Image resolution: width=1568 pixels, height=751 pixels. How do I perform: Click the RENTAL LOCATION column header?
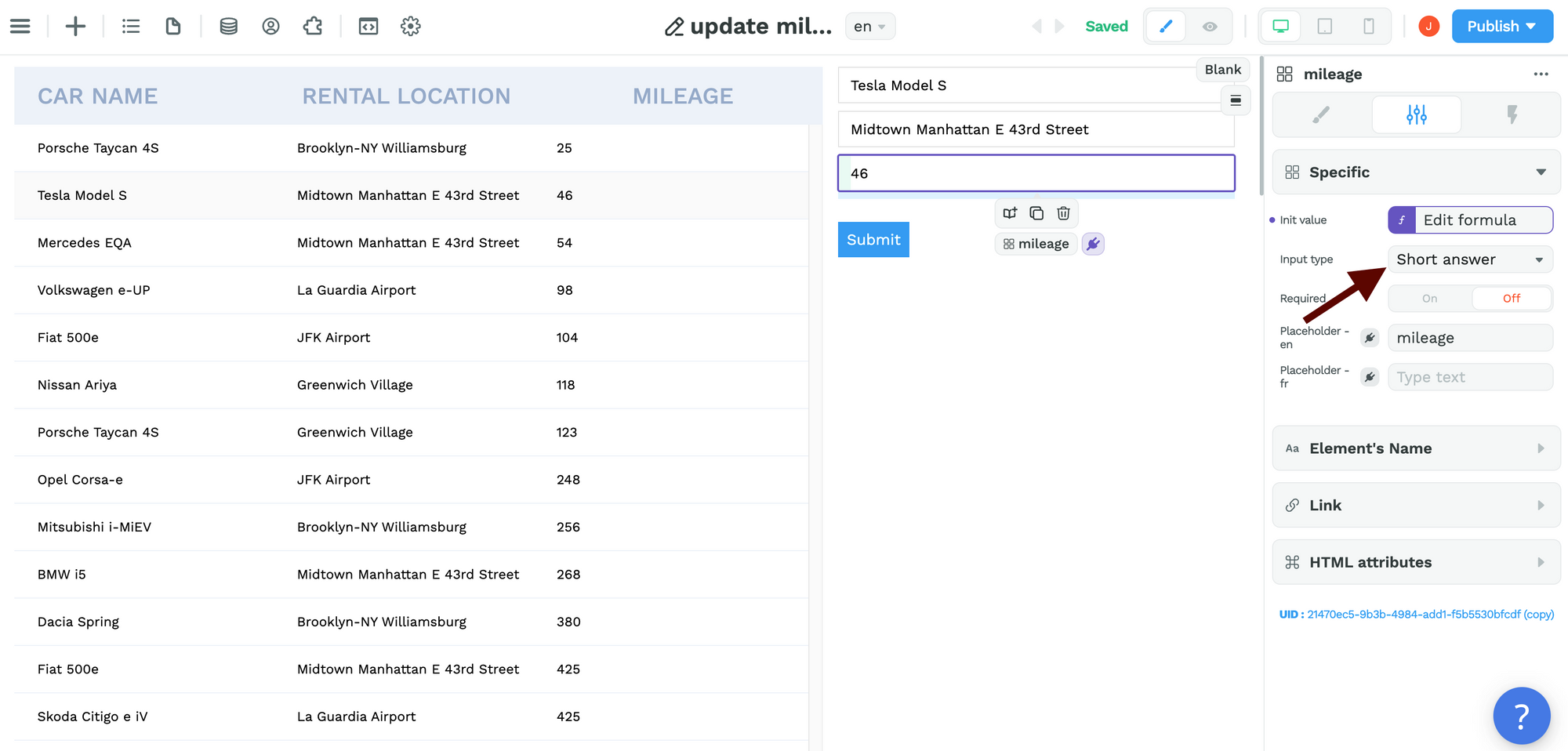click(406, 96)
